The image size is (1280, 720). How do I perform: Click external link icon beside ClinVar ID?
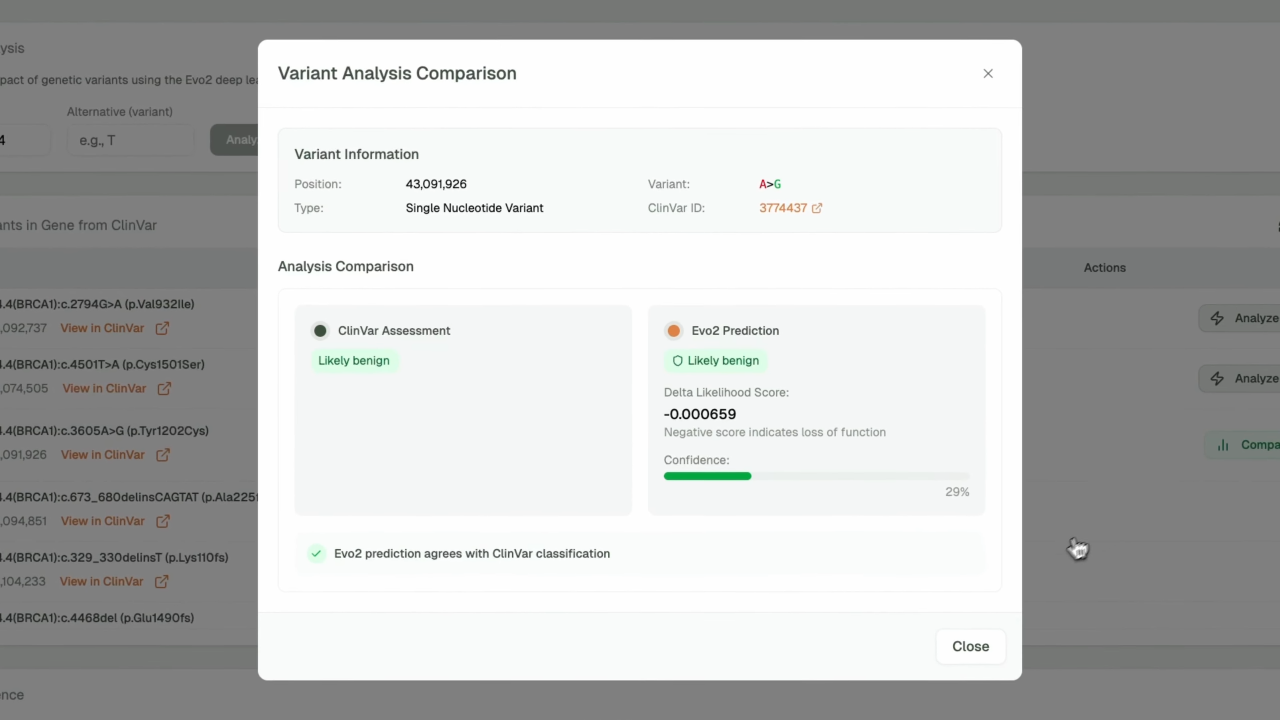817,208
